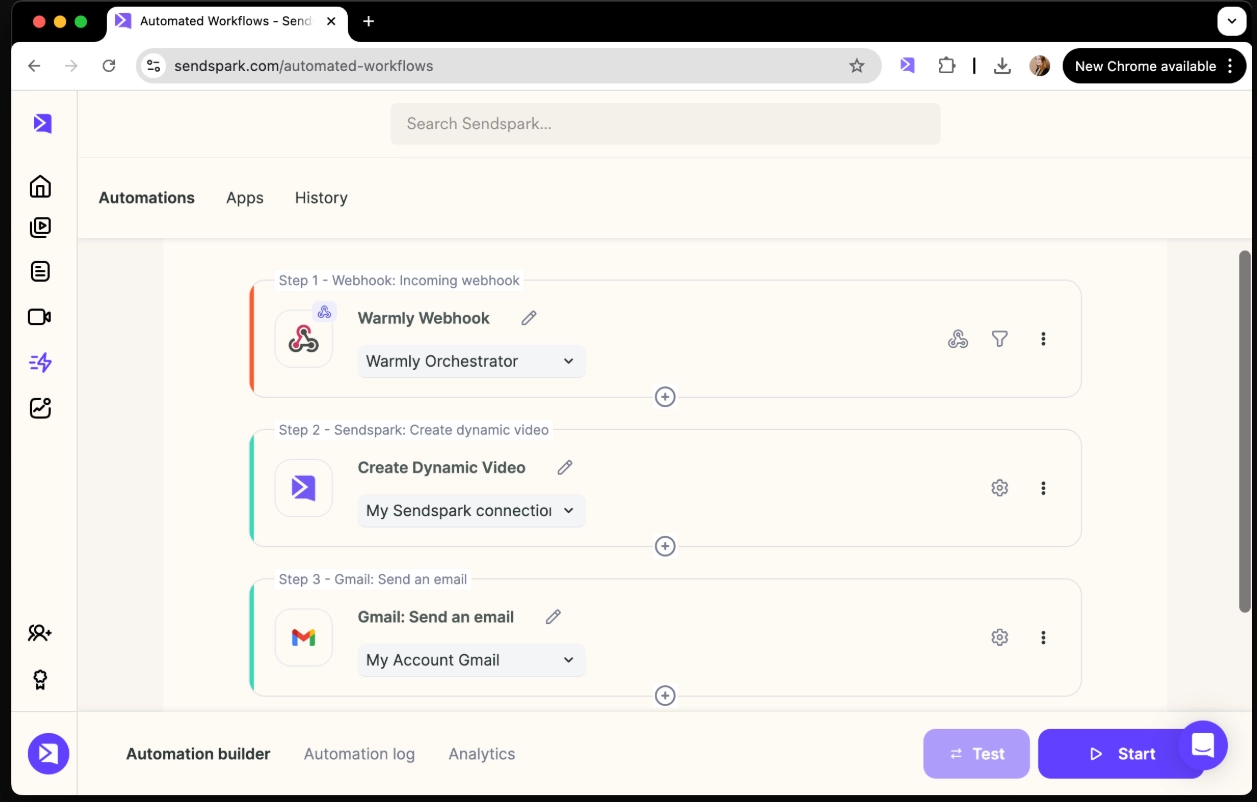Expand the My Sendspark connection dropdown
Viewport: 1257px width, 802px height.
[x=472, y=510]
